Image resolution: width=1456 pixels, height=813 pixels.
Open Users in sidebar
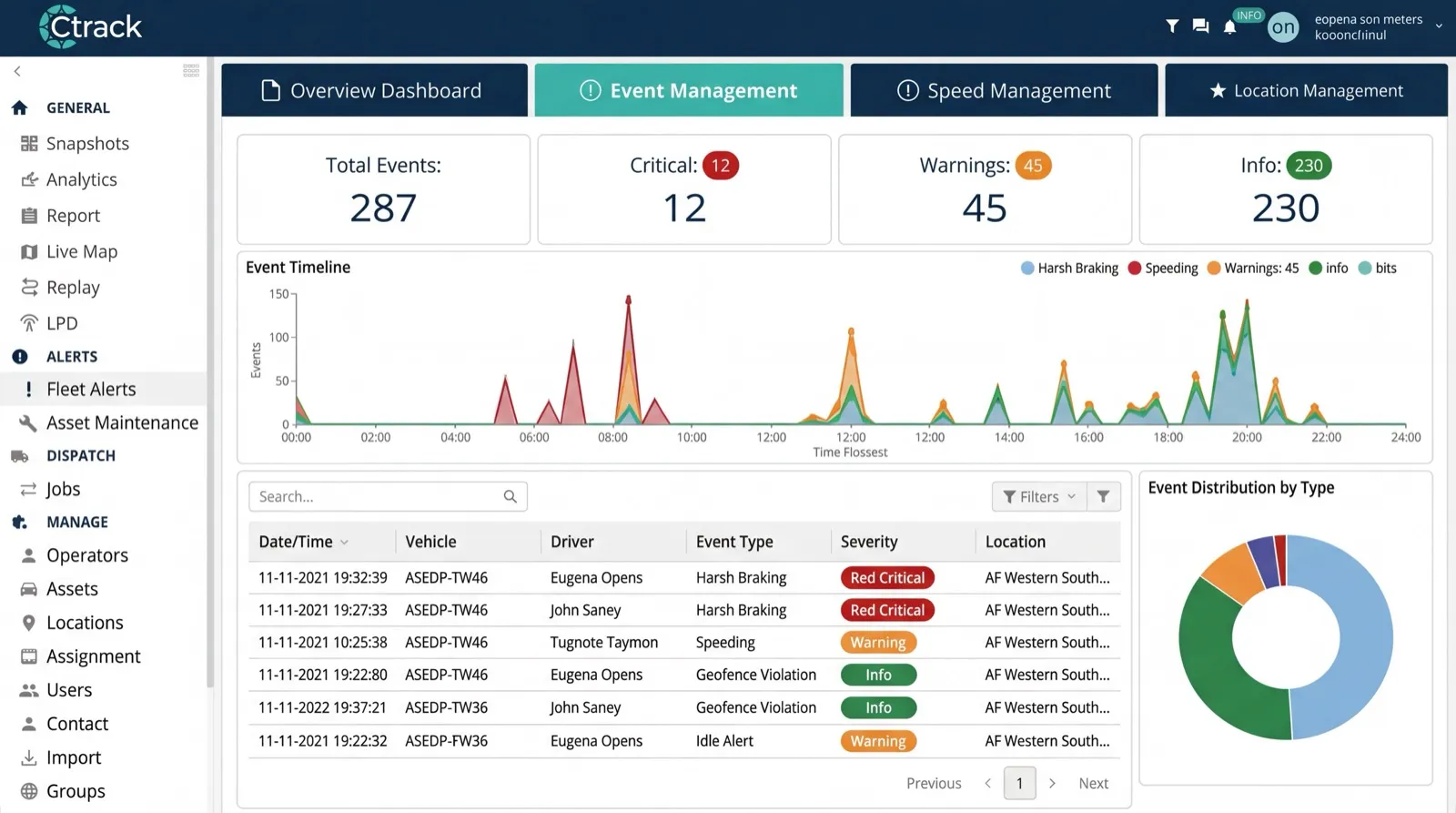coord(69,690)
